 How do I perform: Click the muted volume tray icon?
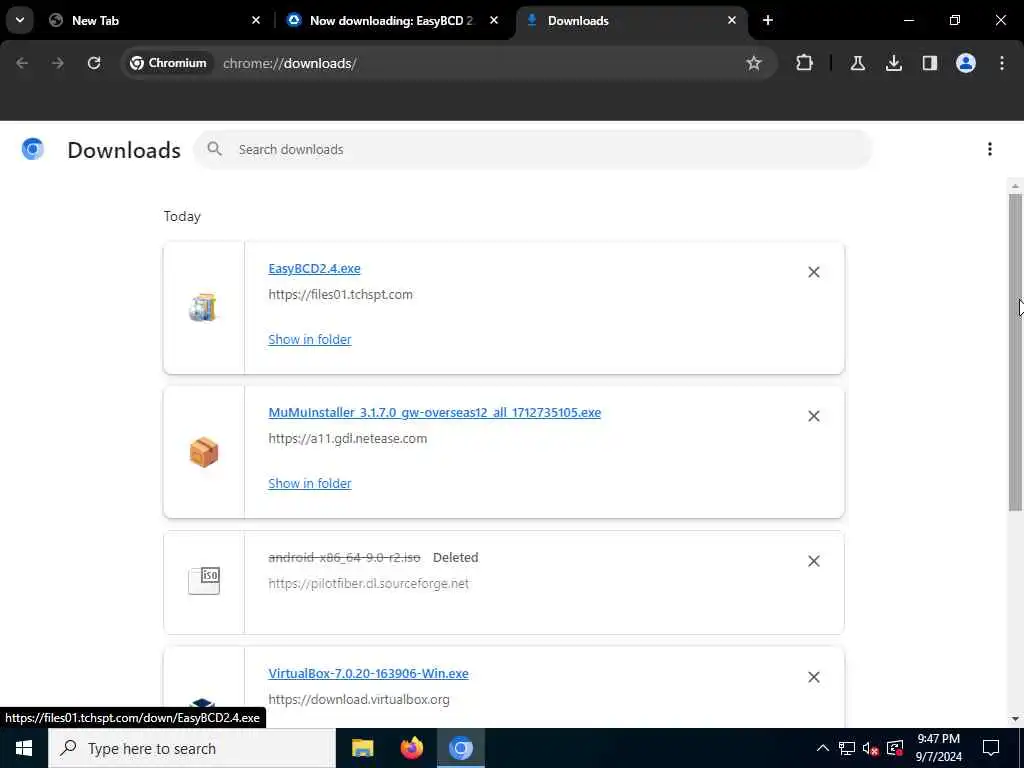(x=871, y=748)
